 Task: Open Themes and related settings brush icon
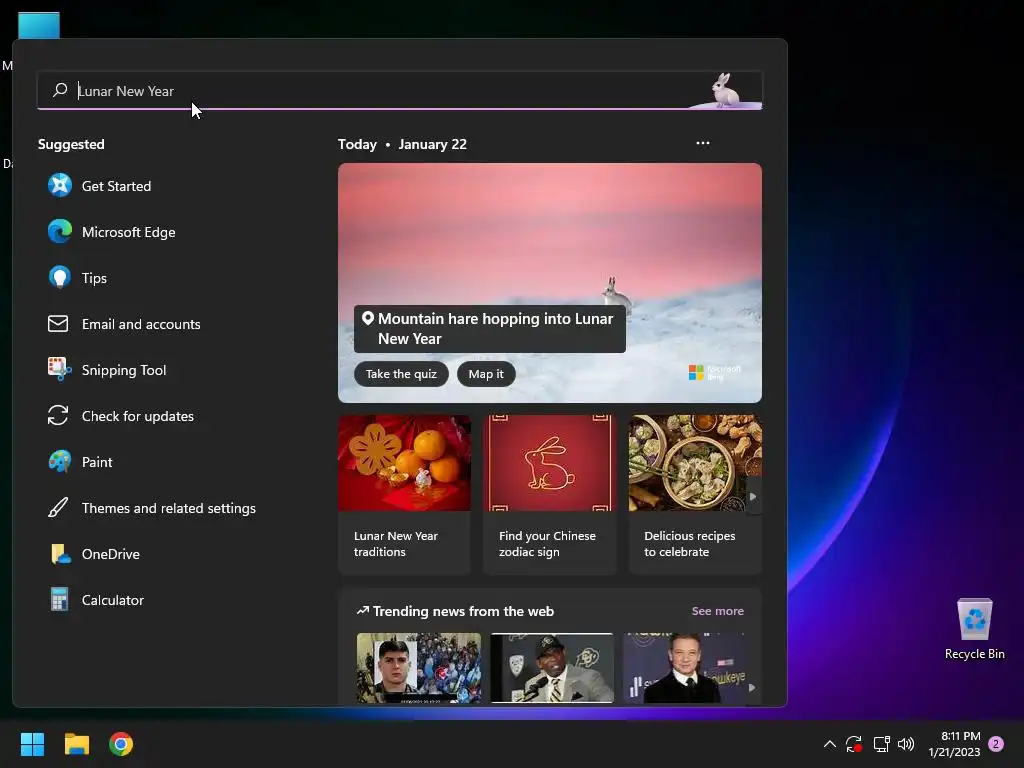pyautogui.click(x=58, y=507)
